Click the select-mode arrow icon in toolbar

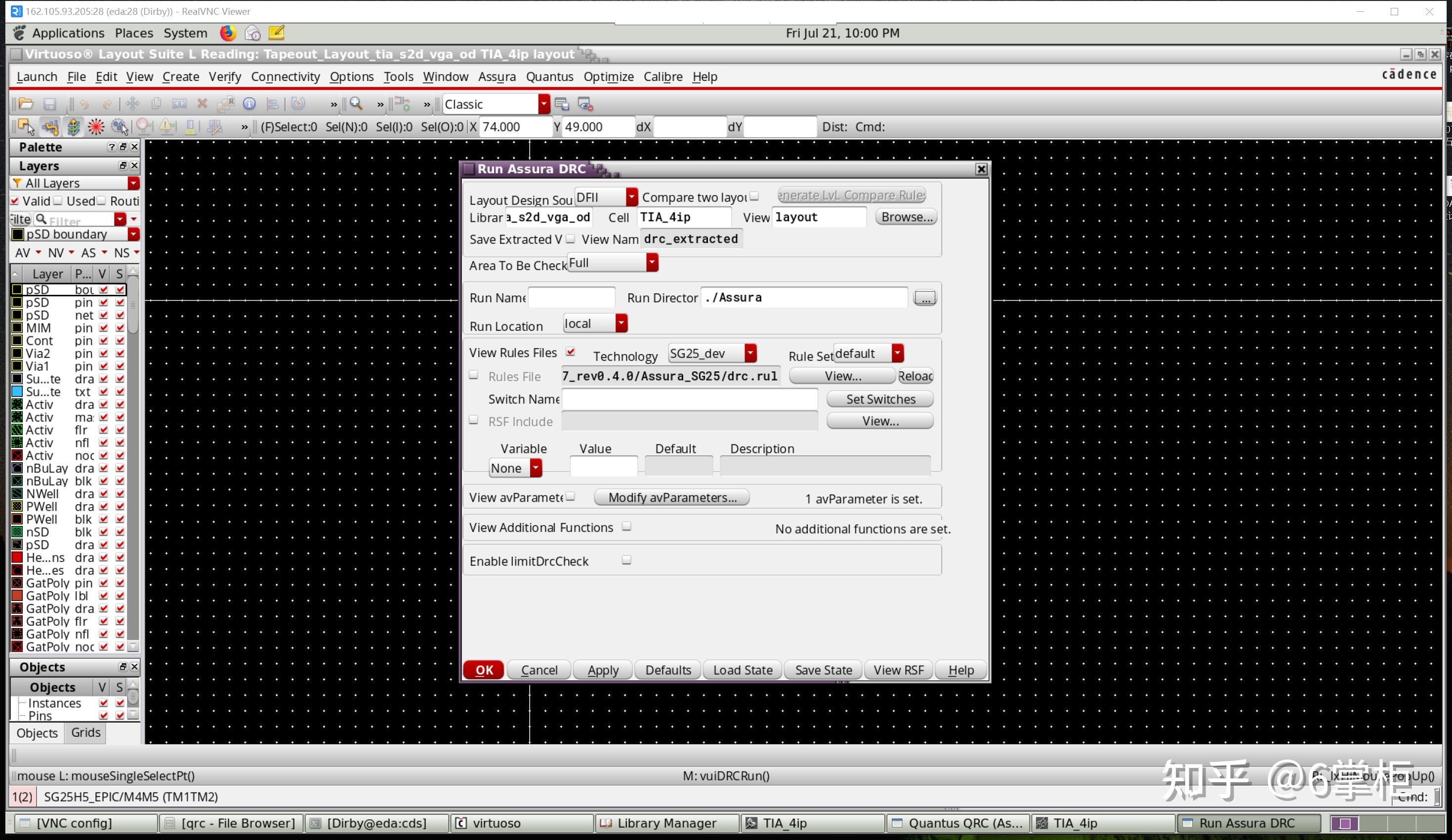[x=26, y=127]
